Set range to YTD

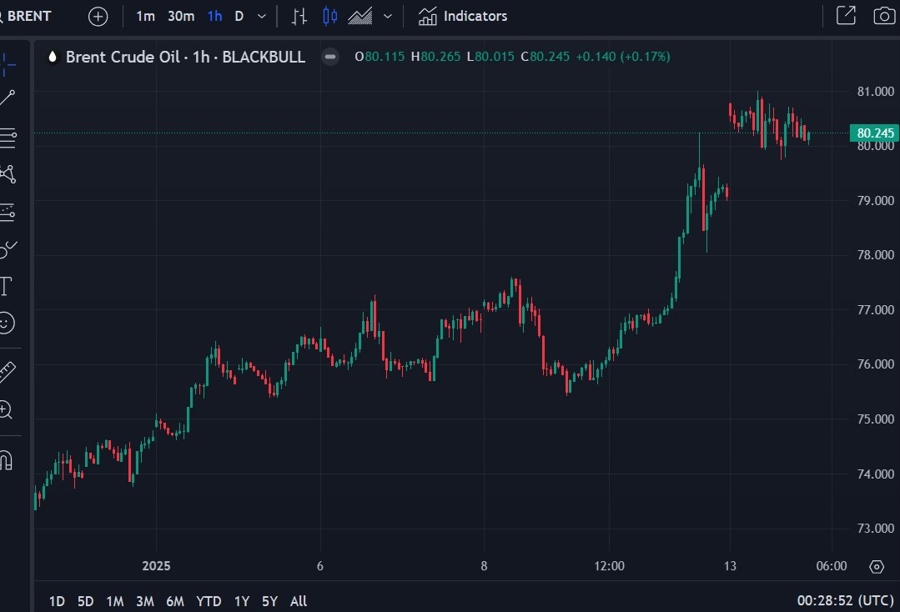[208, 601]
